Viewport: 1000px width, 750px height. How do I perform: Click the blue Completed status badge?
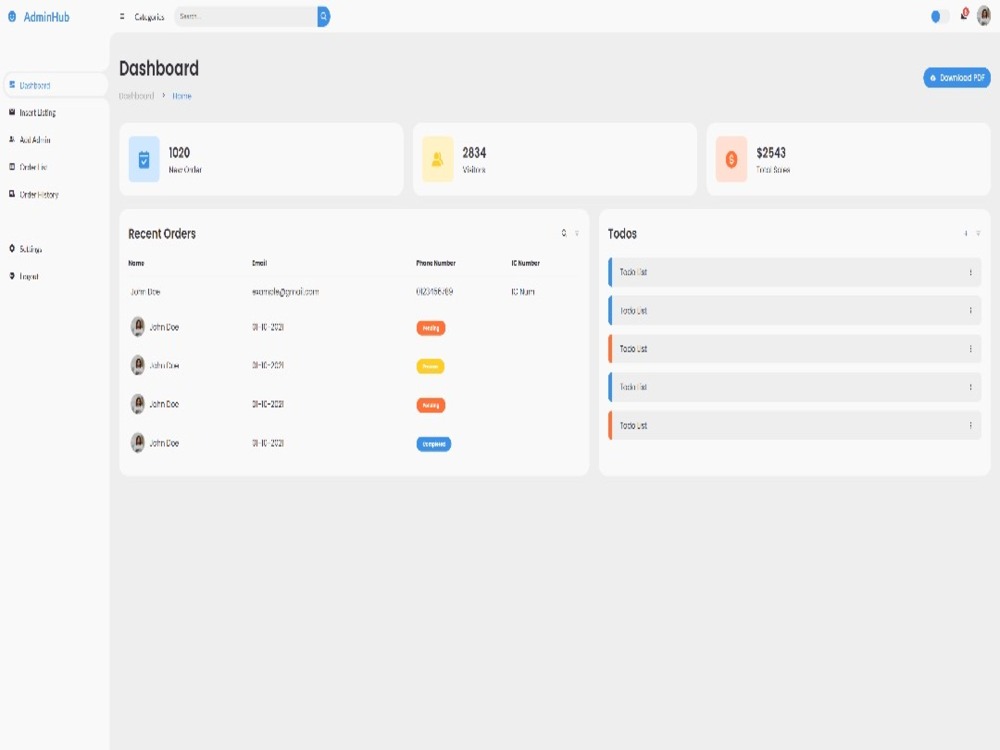(x=434, y=444)
